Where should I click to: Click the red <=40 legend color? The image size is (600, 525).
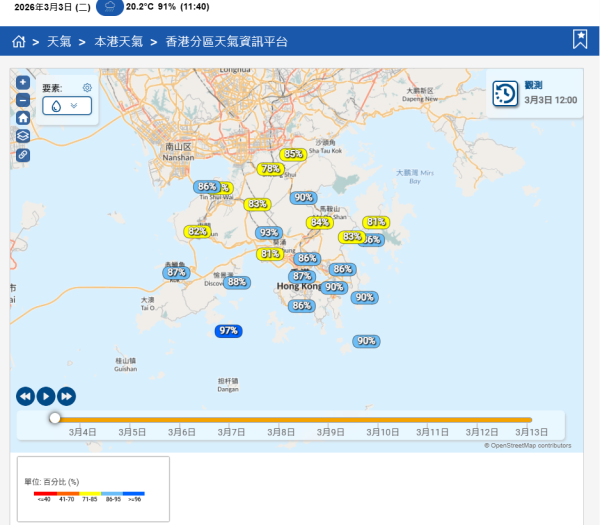point(46,494)
